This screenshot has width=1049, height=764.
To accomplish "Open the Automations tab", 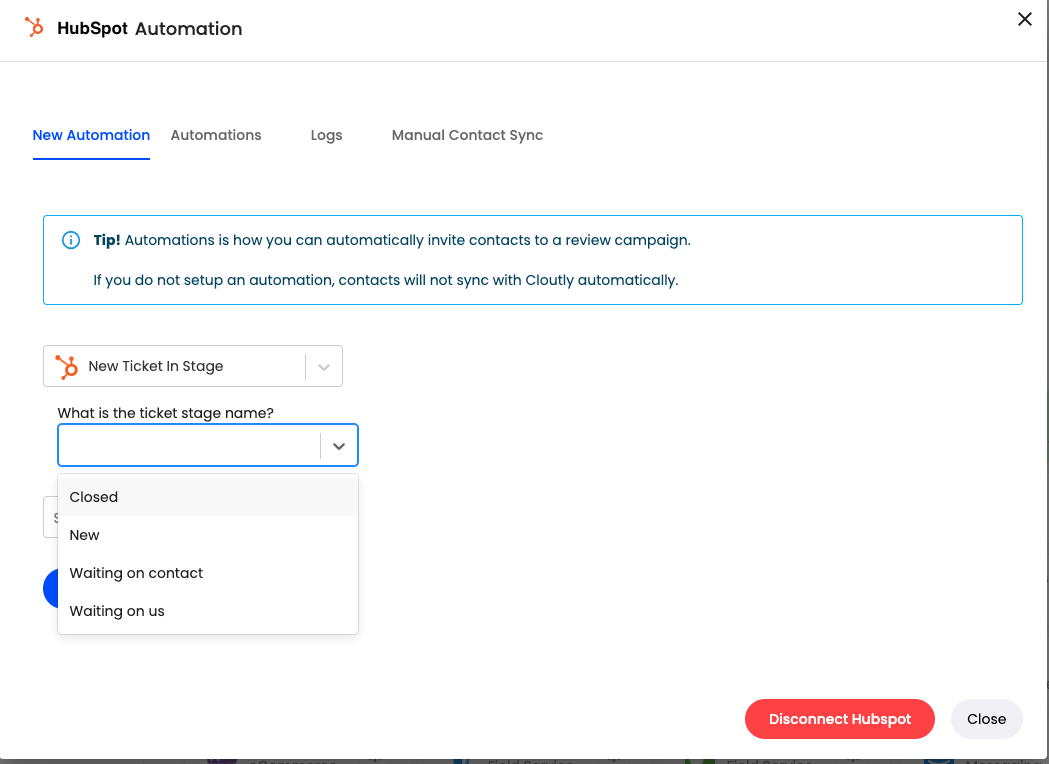I will click(216, 135).
